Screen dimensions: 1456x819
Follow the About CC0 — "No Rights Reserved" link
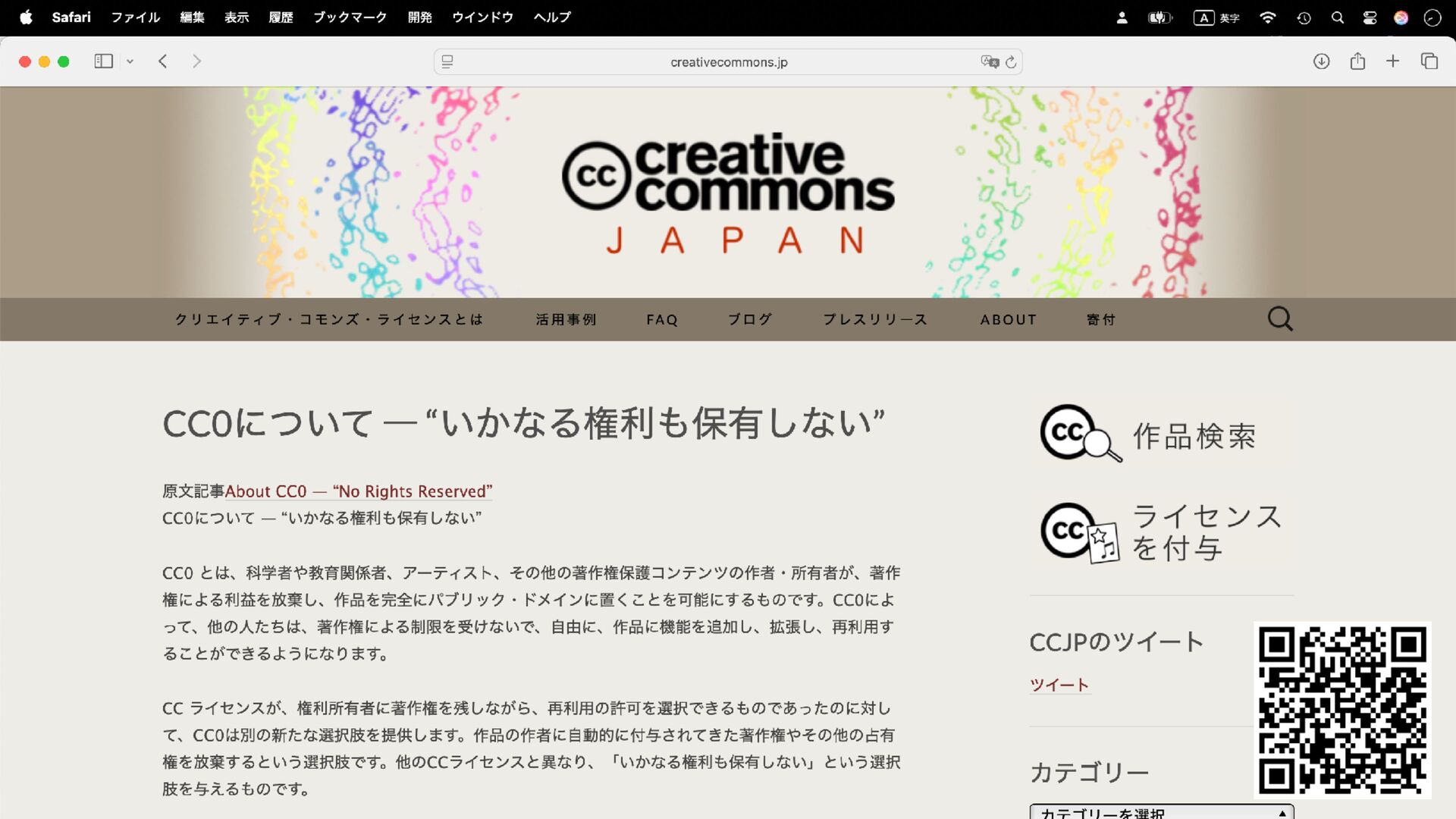(x=359, y=491)
